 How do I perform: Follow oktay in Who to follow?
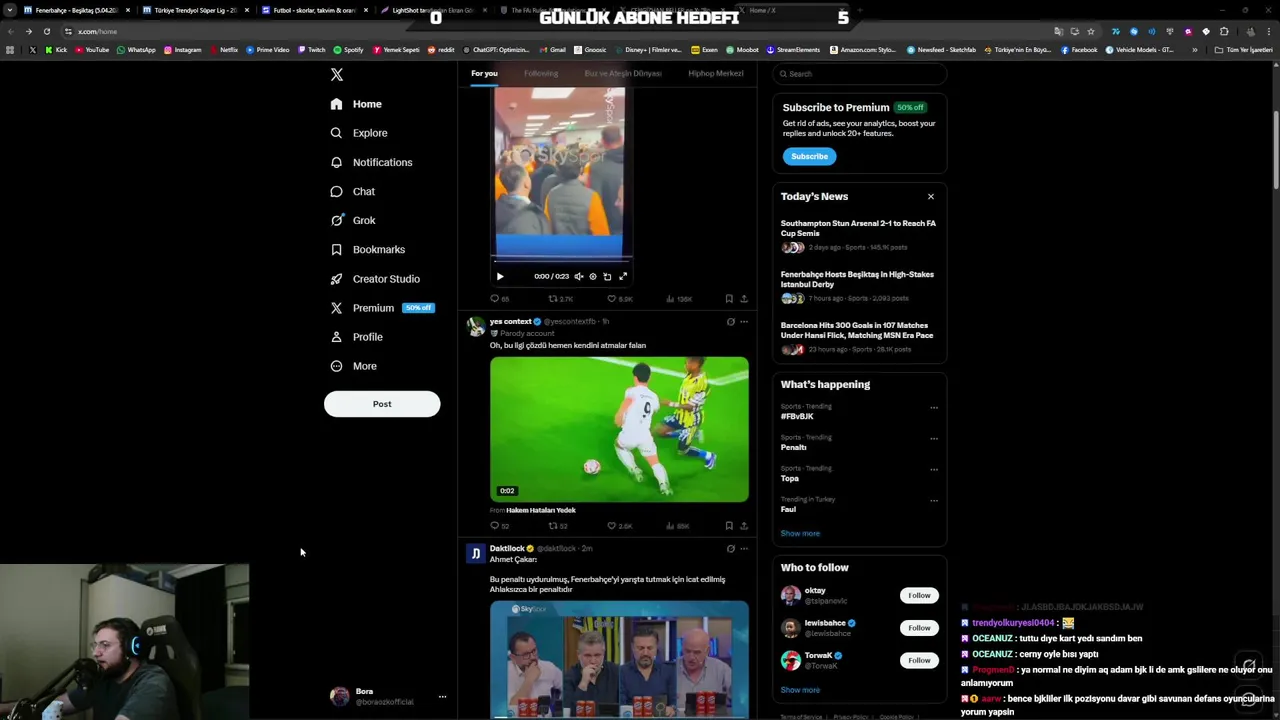(919, 596)
